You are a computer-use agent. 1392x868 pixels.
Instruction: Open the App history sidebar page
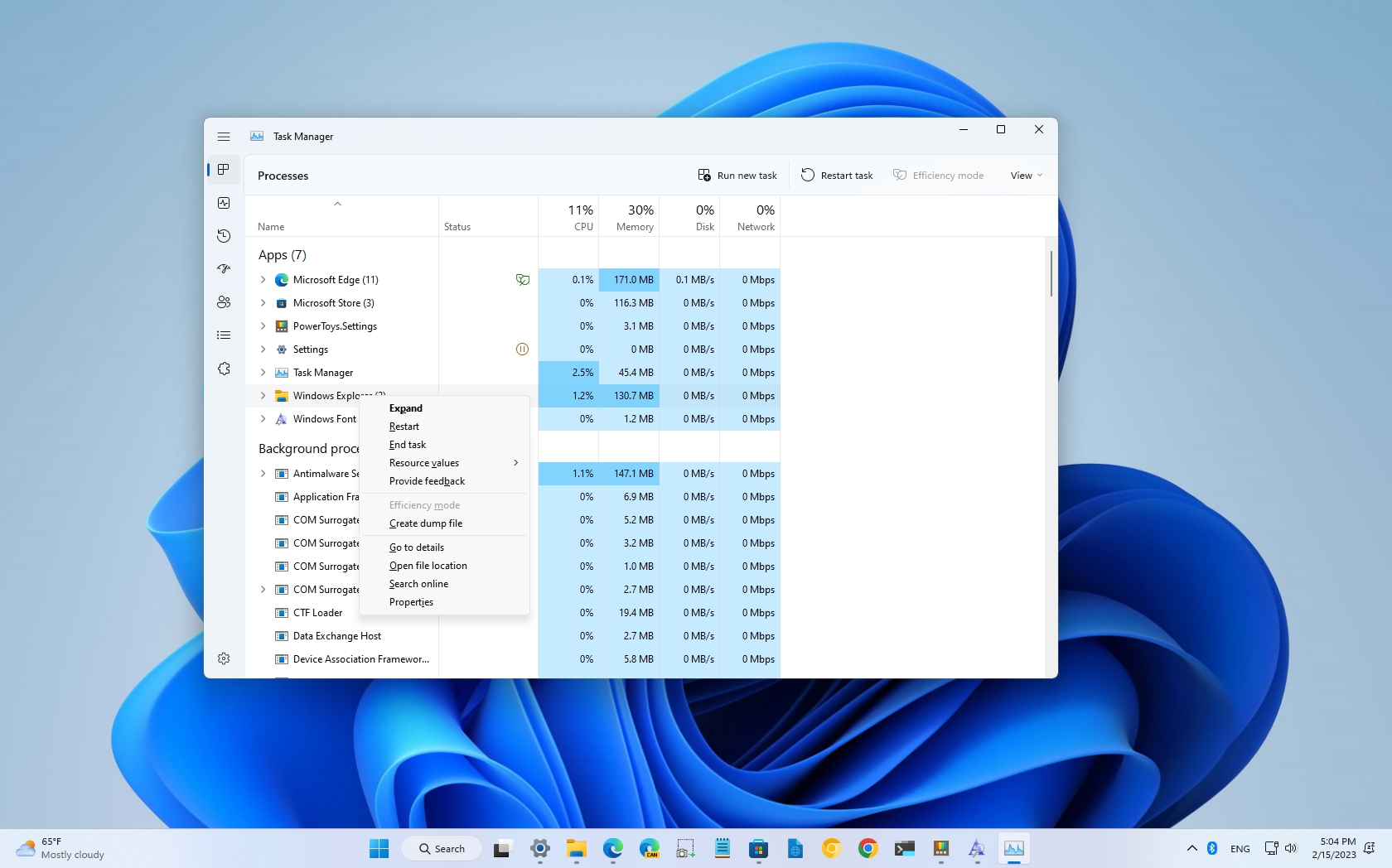224,236
